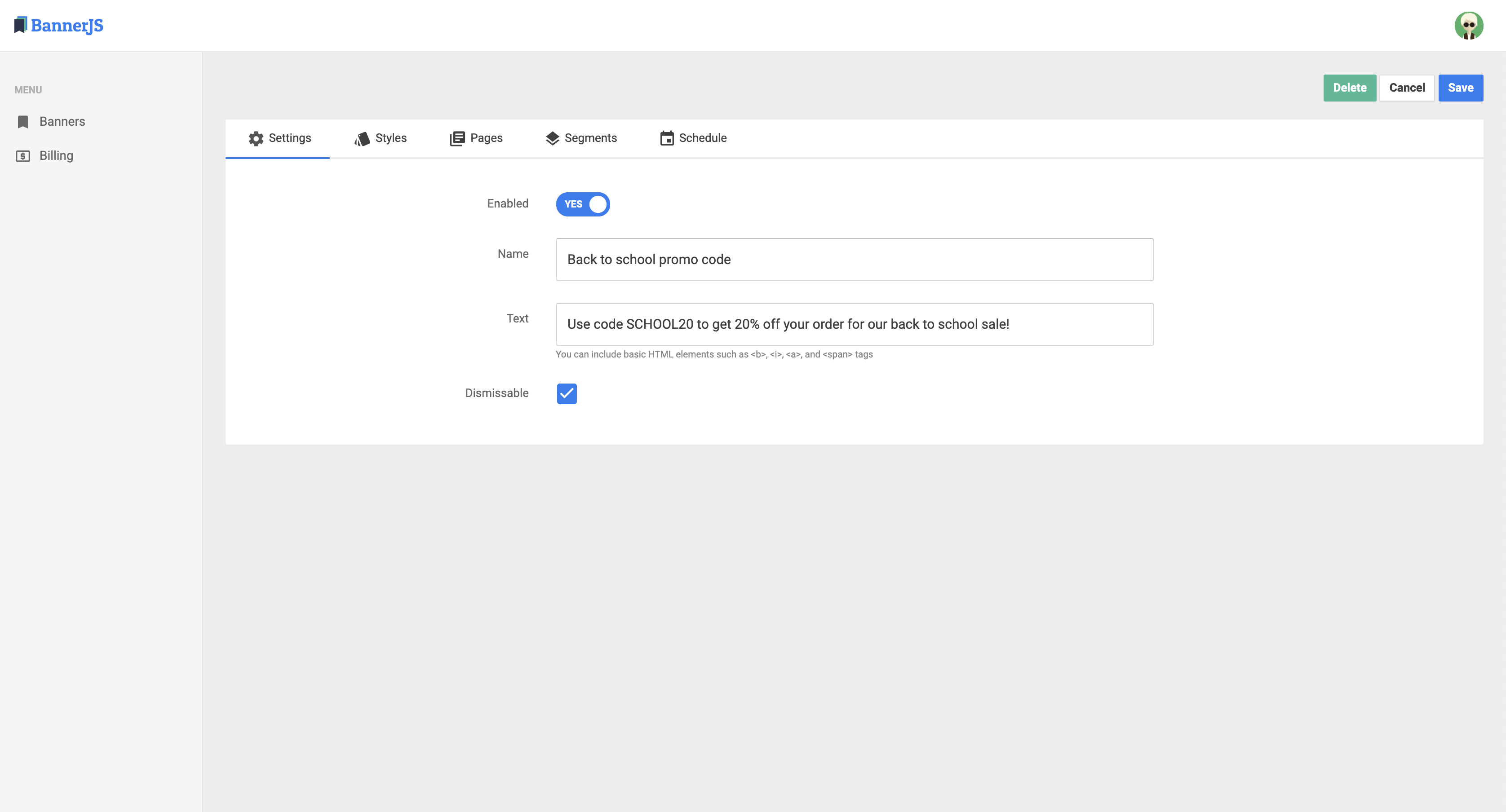Click the Billing dollar icon in sidebar
The width and height of the screenshot is (1506, 812).
pyautogui.click(x=23, y=156)
